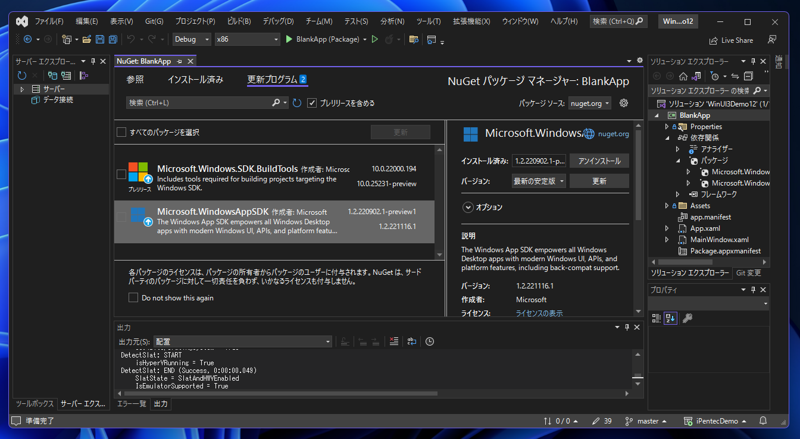Viewport: 800px width, 439px height.
Task: Expand the Options section in package details
Action: 468,207
